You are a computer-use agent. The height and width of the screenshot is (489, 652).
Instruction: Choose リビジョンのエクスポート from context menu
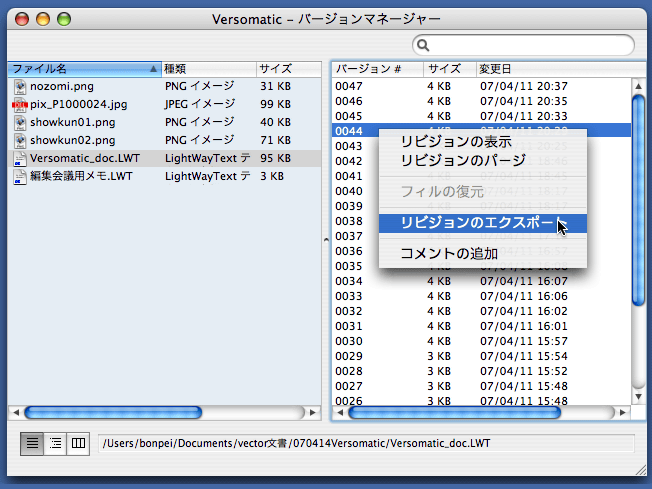(x=483, y=223)
